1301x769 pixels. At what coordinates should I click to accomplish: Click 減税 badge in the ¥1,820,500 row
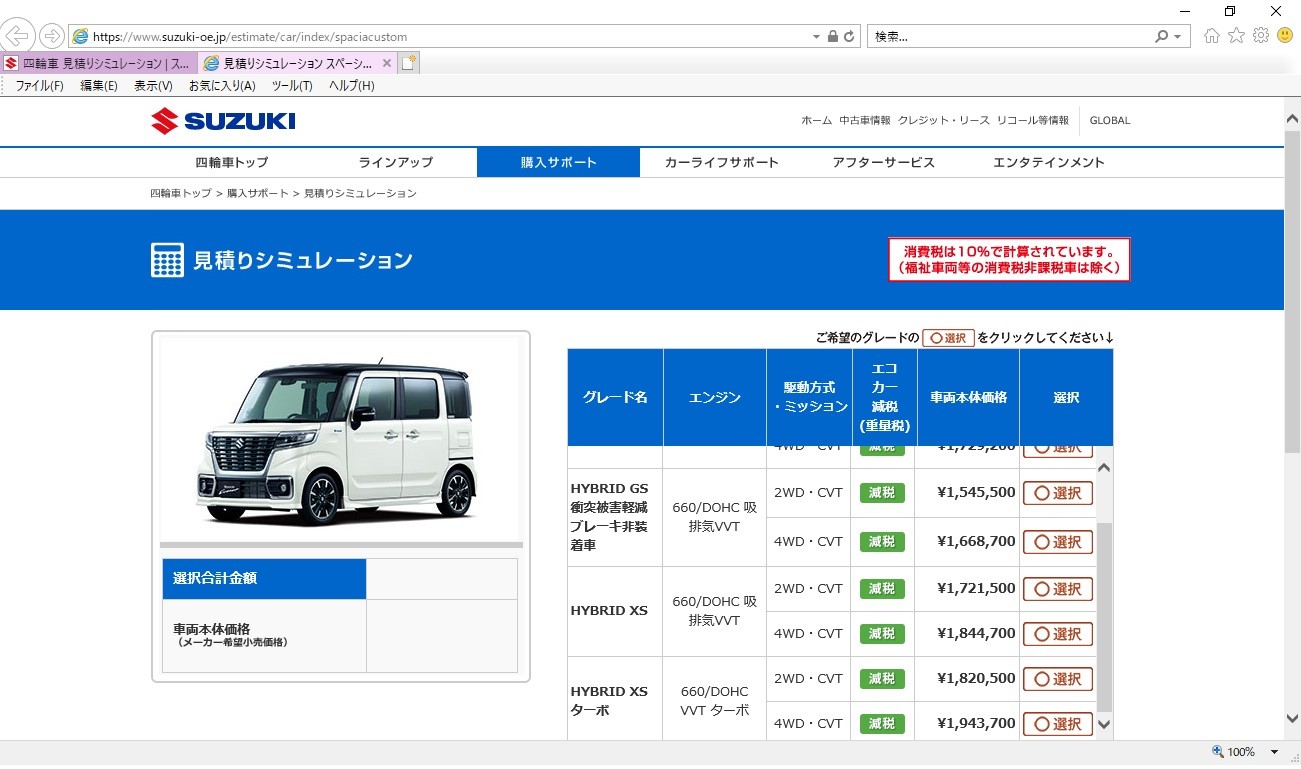(x=882, y=679)
